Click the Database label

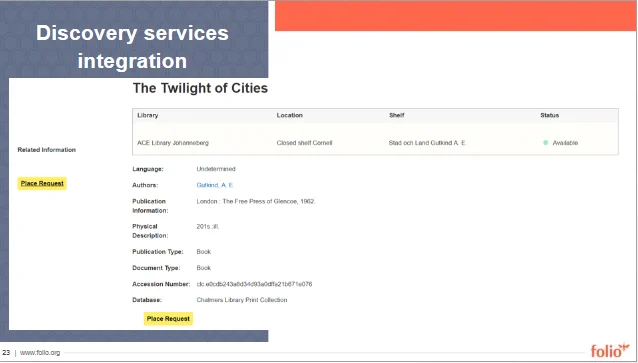point(147,300)
